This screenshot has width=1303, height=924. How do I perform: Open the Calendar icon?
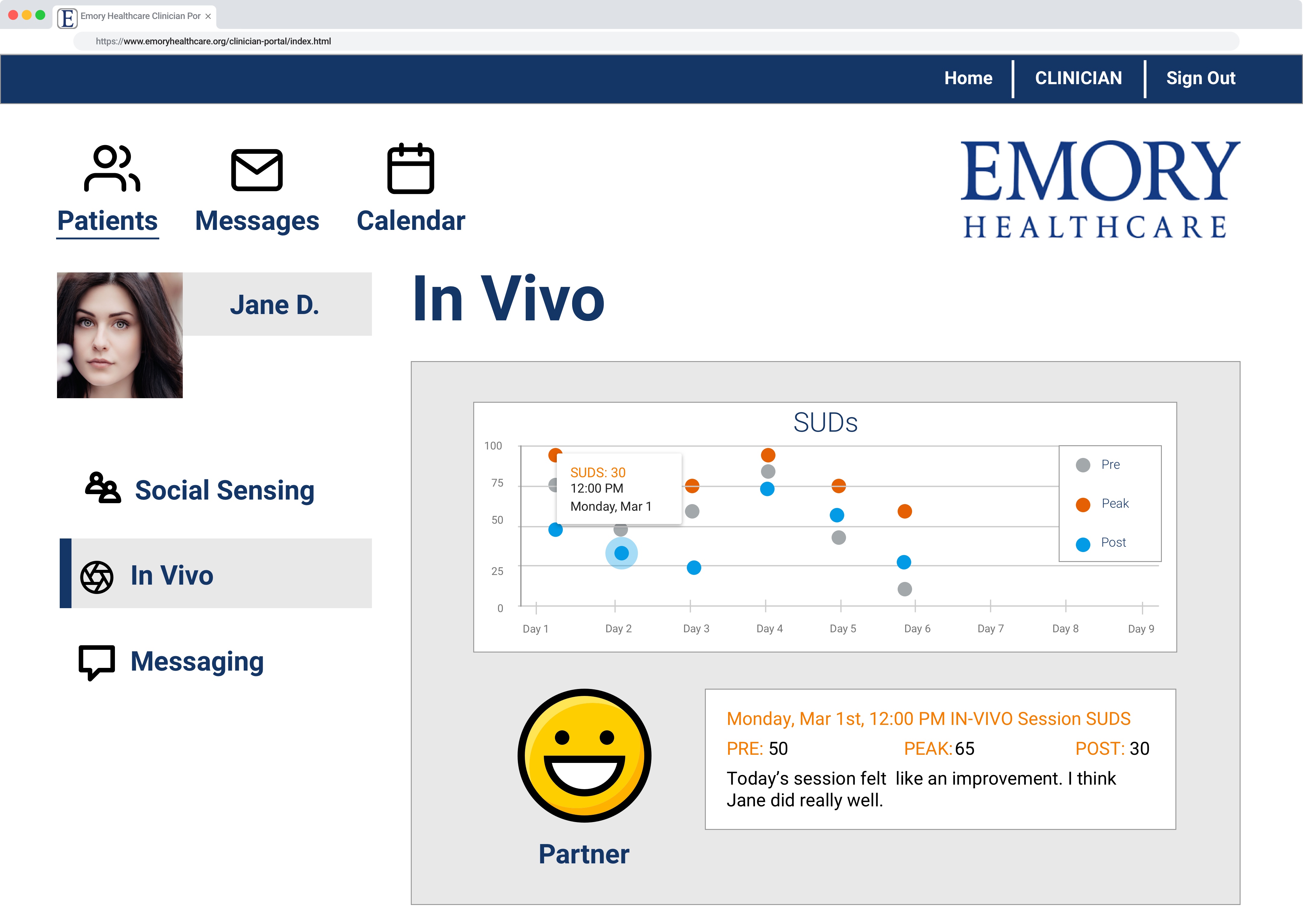point(411,168)
